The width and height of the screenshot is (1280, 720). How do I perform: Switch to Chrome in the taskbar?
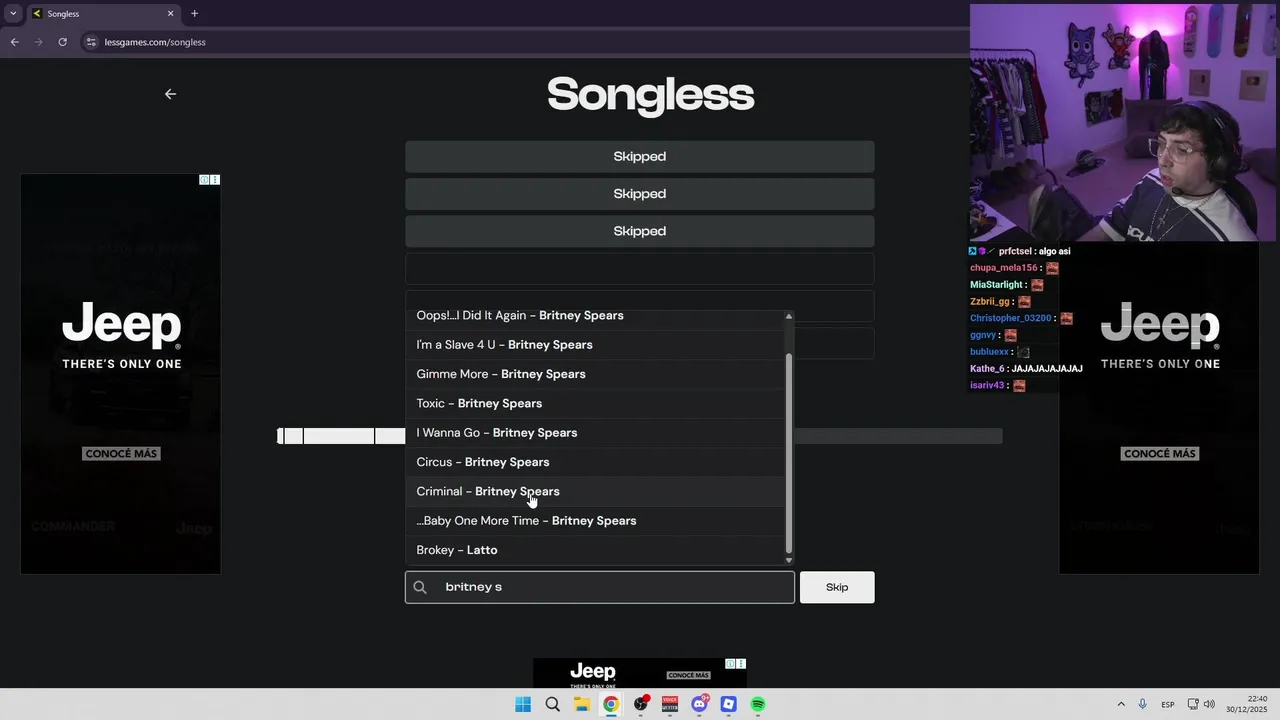coord(611,705)
